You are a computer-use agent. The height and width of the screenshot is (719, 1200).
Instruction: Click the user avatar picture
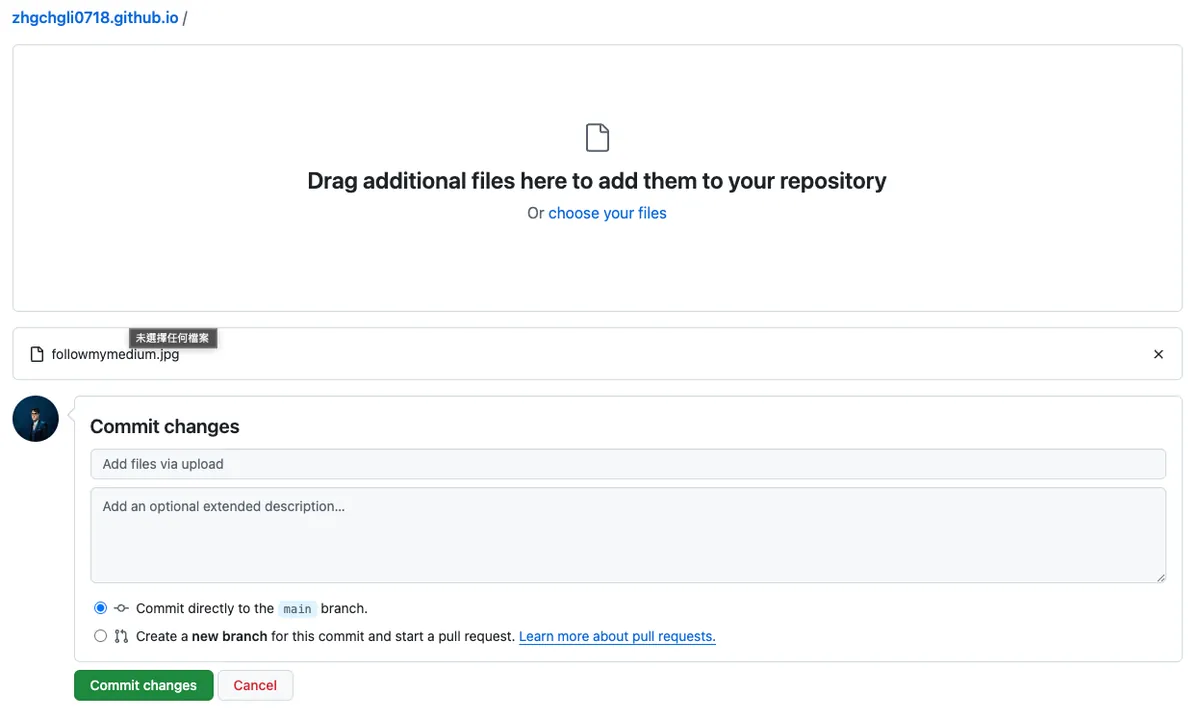36,418
